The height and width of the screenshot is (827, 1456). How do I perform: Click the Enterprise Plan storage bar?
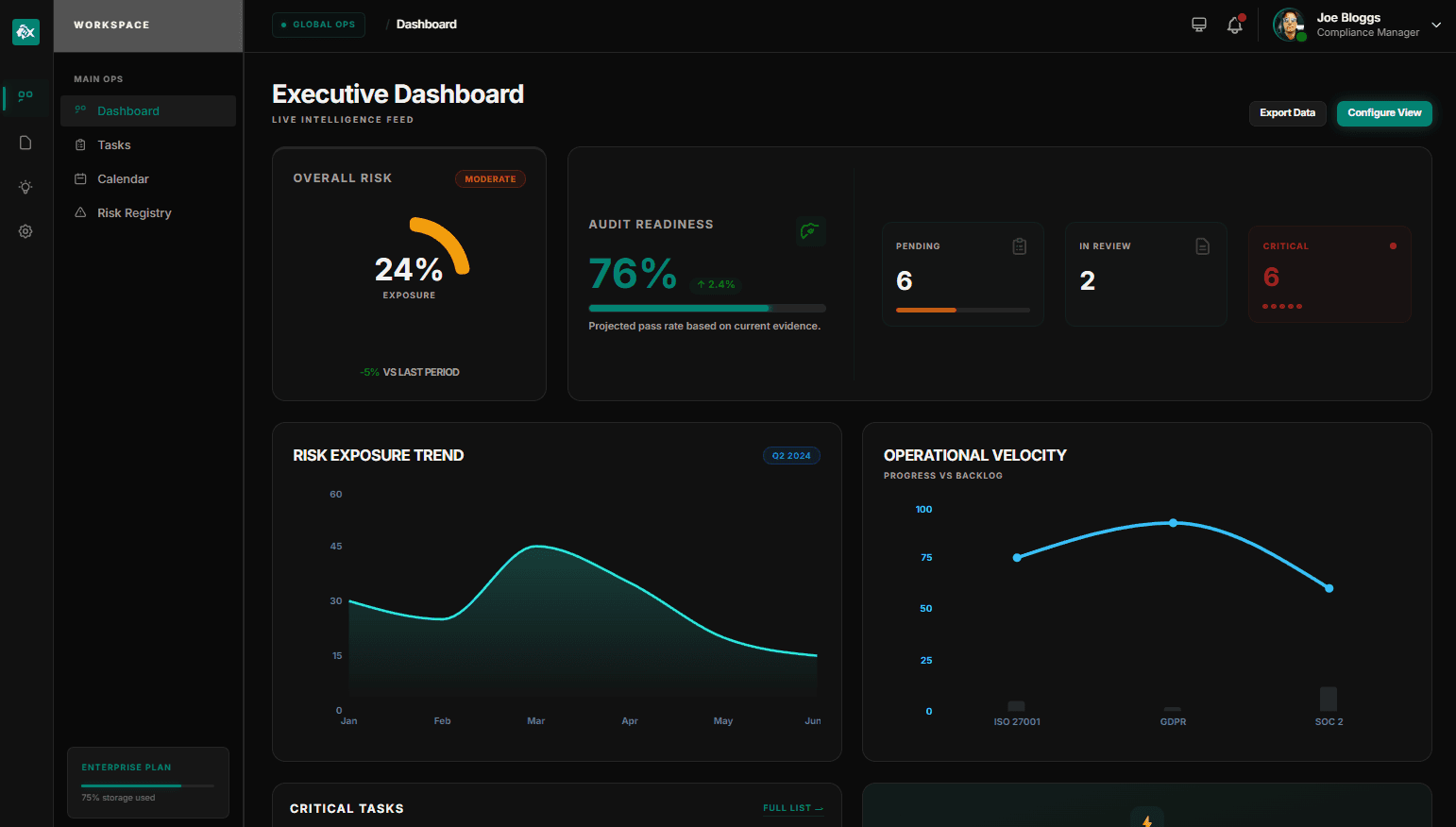coord(147,785)
